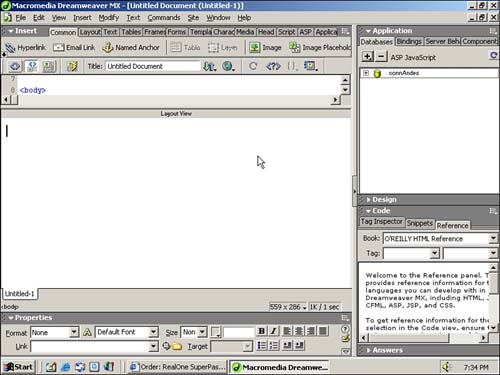Open the View Options icon
The image size is (500, 375).
310,66
